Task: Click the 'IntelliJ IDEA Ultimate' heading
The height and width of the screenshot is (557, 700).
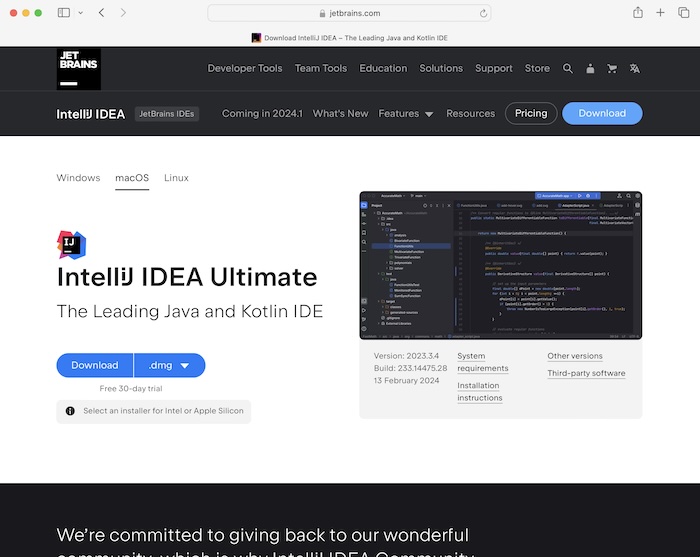Action: [x=187, y=277]
